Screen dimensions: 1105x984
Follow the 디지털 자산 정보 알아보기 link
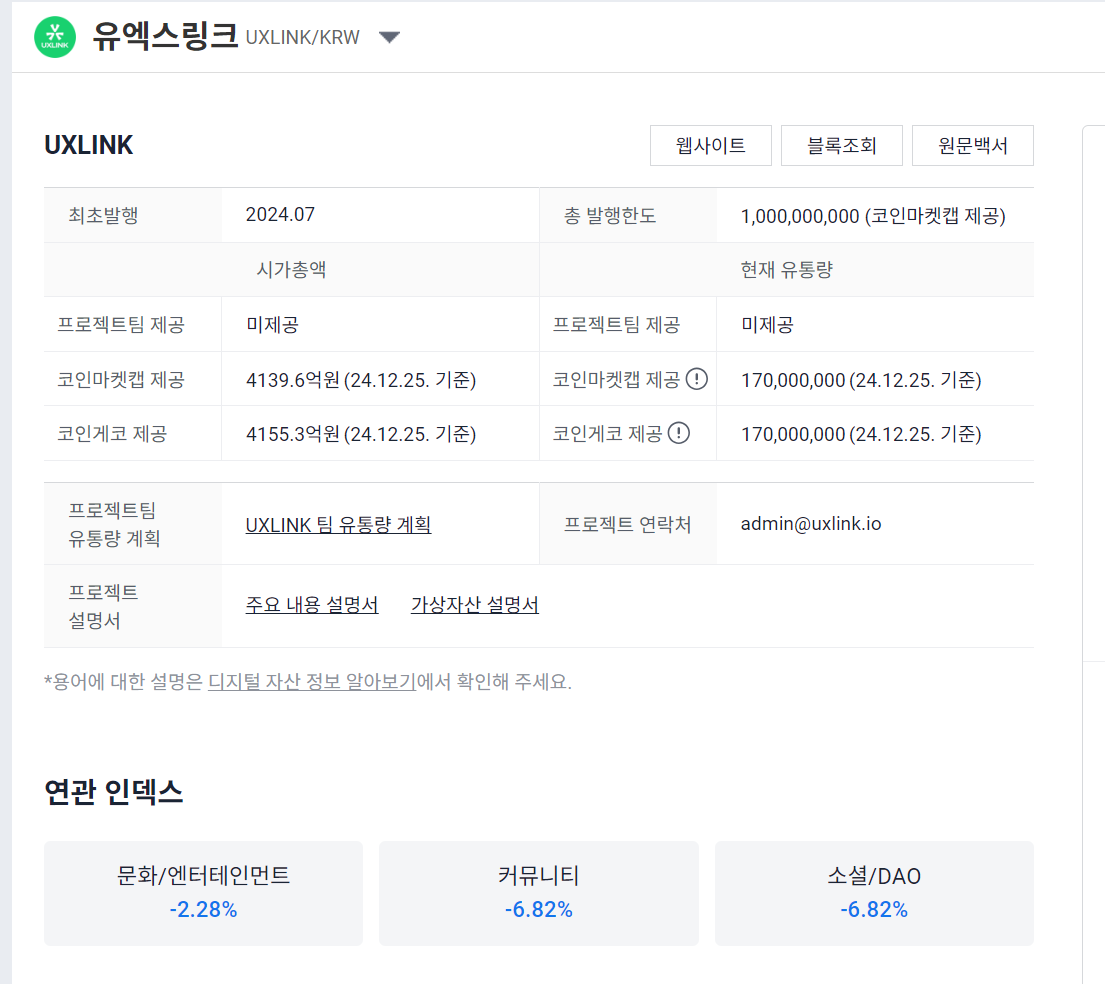tap(311, 682)
